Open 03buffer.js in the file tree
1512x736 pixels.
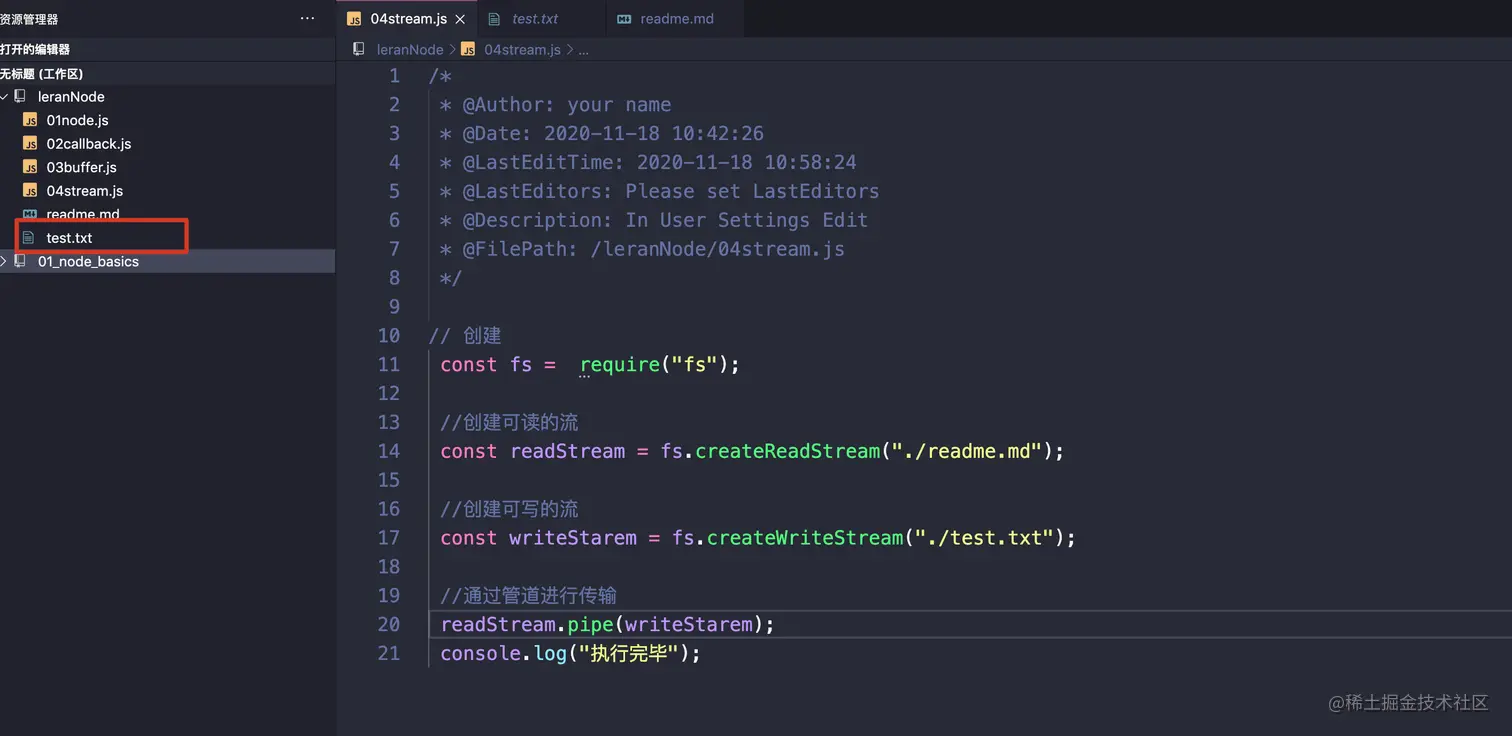[x=81, y=167]
